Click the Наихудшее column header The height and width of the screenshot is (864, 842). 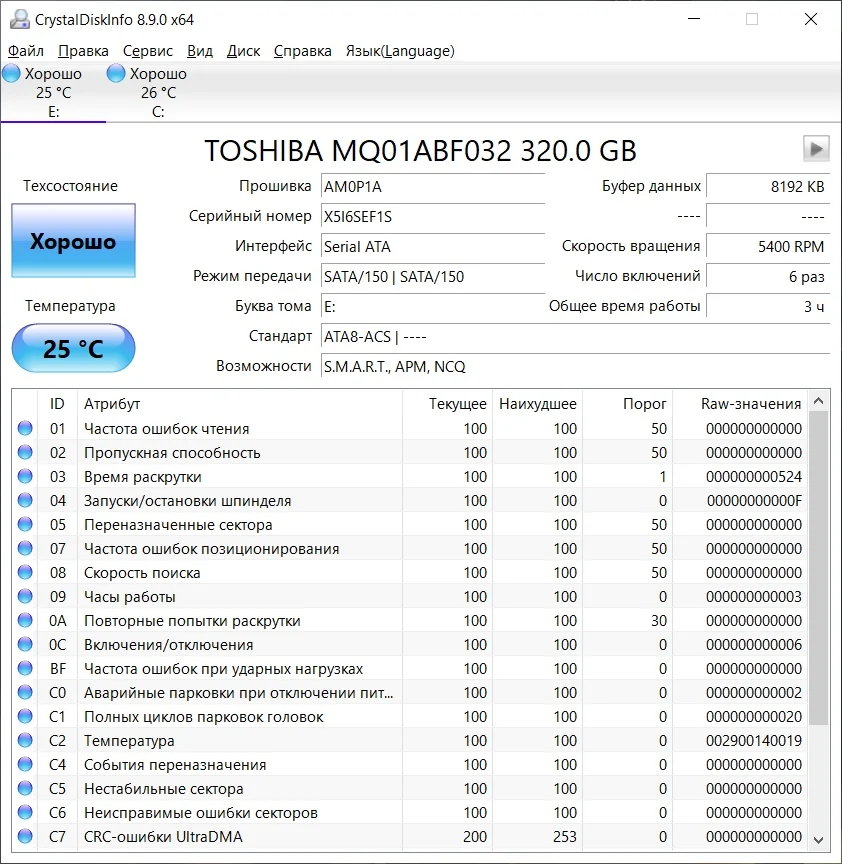click(538, 404)
